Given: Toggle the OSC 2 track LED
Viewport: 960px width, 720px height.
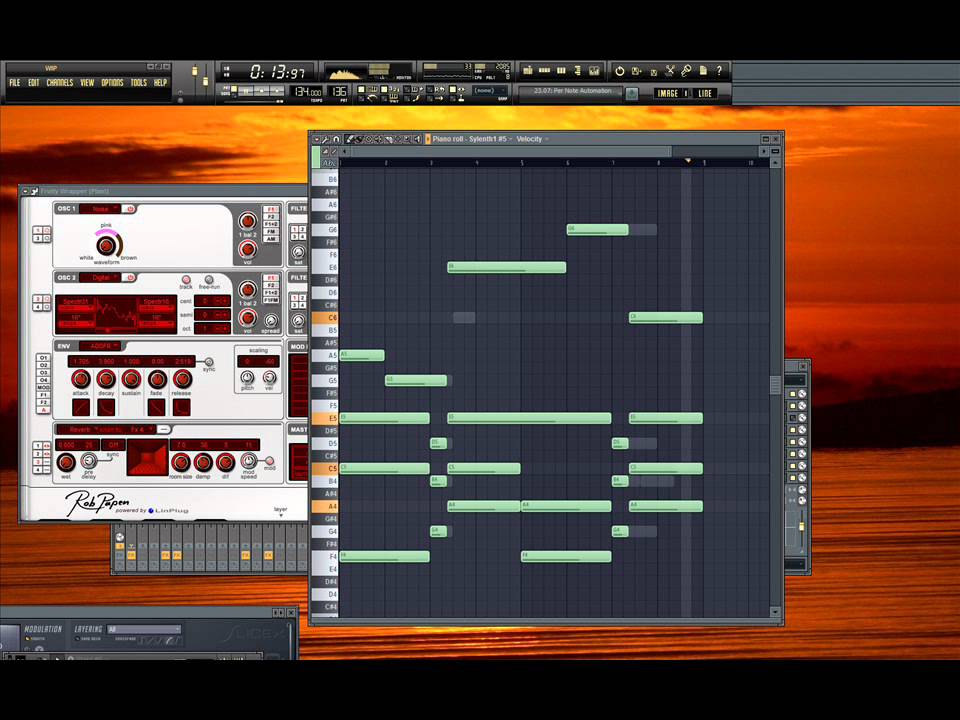Looking at the screenshot, I should point(186,279).
